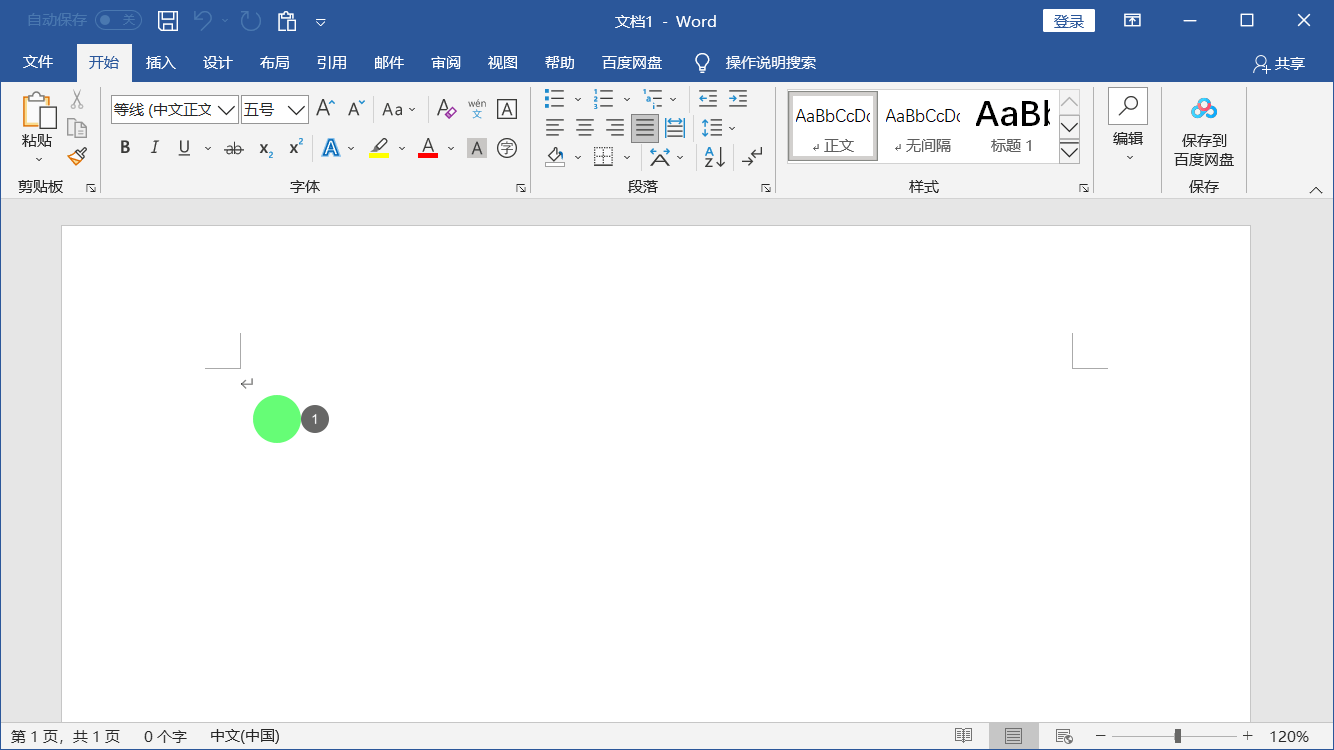Apply yellow text highlight color
Screen dimensions: 1334x750
click(x=379, y=148)
